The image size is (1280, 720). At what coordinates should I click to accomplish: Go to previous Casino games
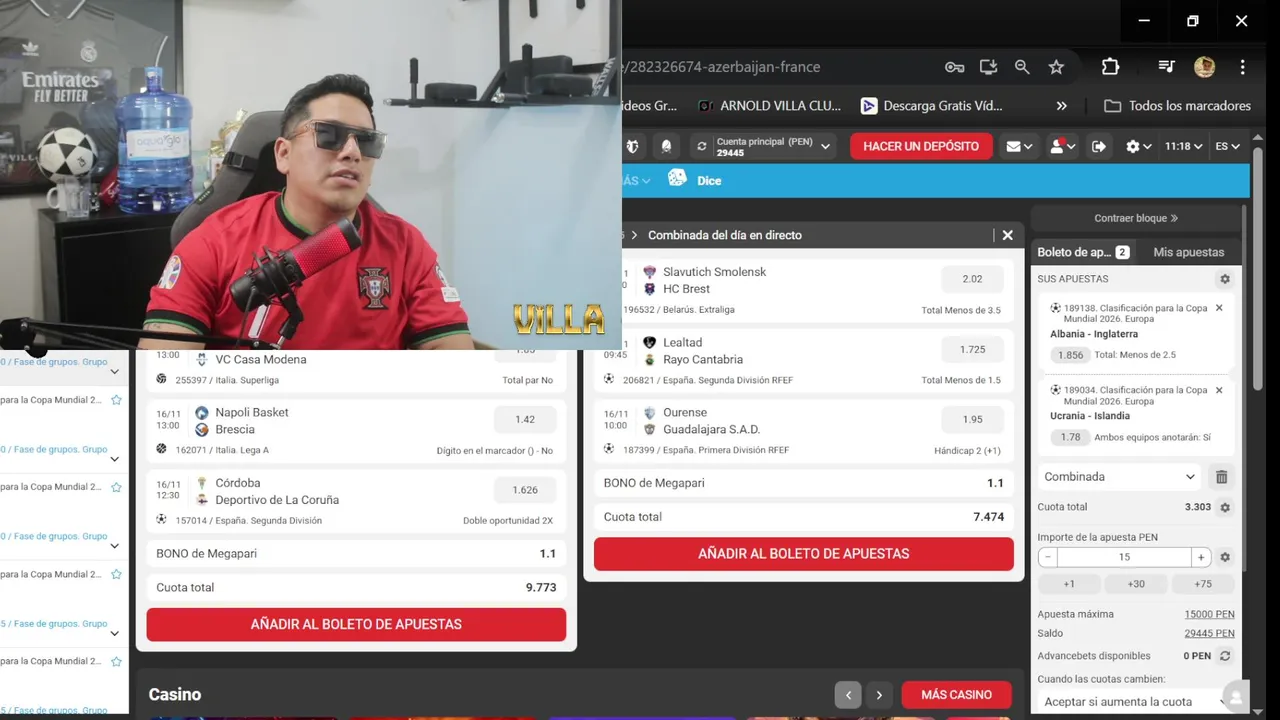pyautogui.click(x=848, y=695)
